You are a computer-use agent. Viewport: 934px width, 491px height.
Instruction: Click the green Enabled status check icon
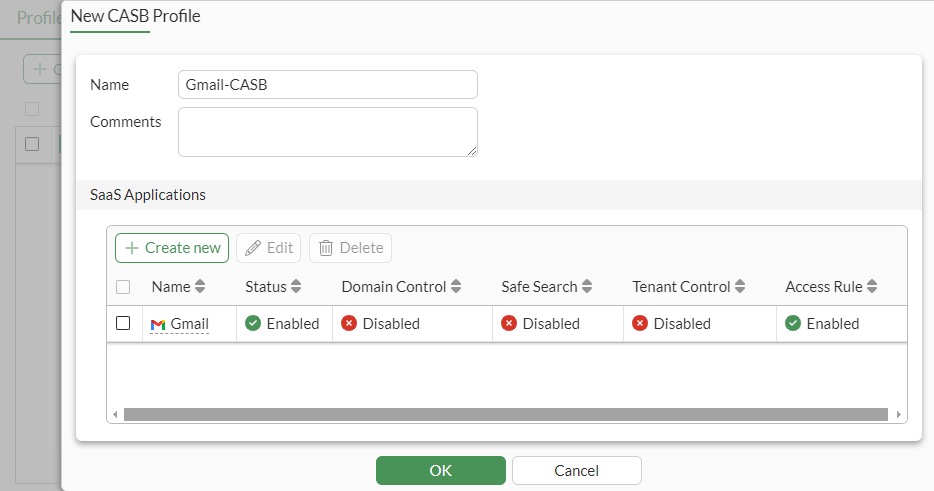point(253,324)
